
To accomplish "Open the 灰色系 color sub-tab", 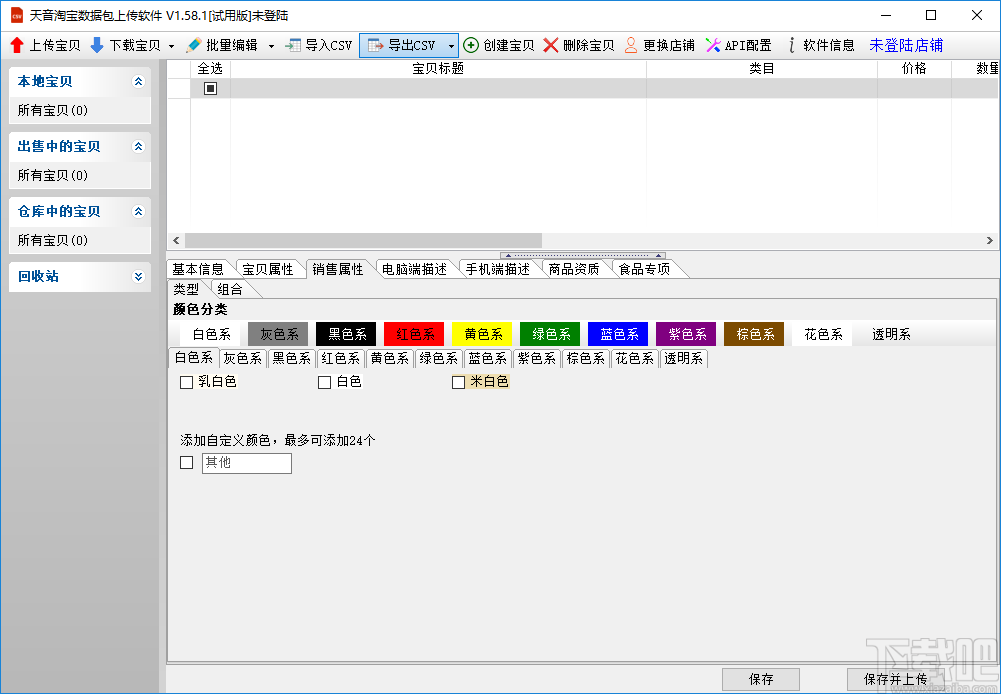I will 243,359.
